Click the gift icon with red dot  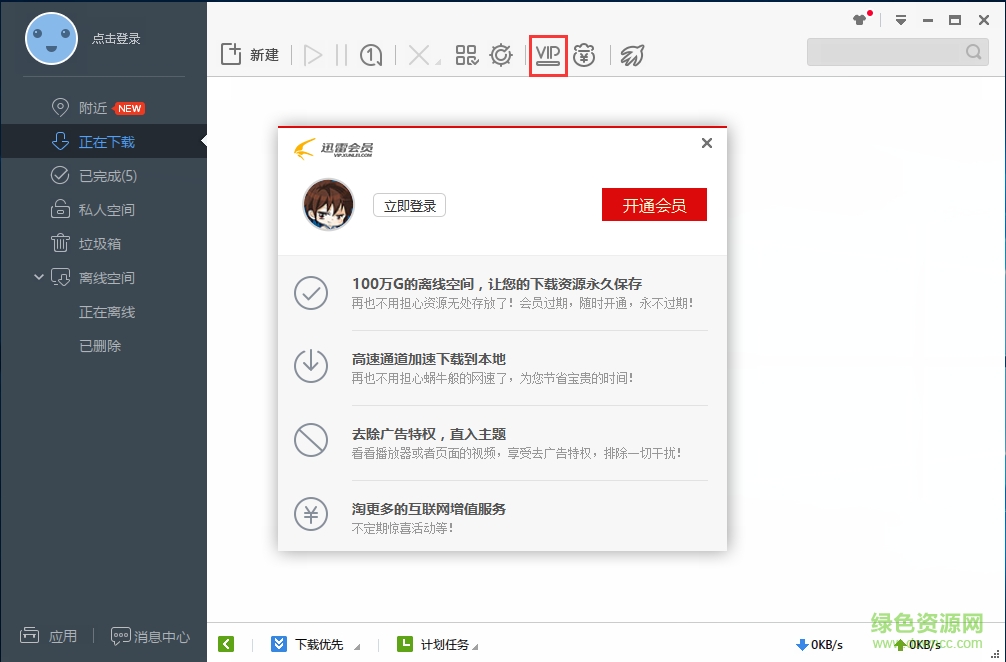(x=858, y=20)
